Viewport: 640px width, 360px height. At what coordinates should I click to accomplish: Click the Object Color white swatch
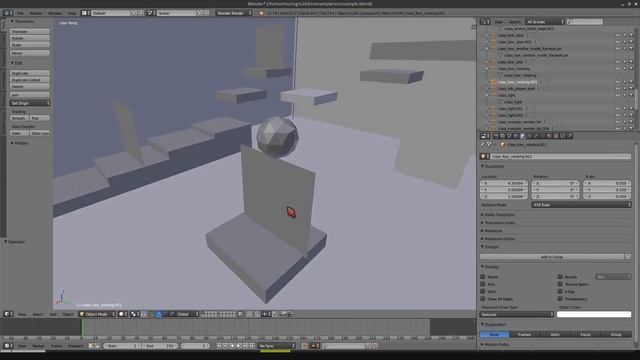point(594,314)
